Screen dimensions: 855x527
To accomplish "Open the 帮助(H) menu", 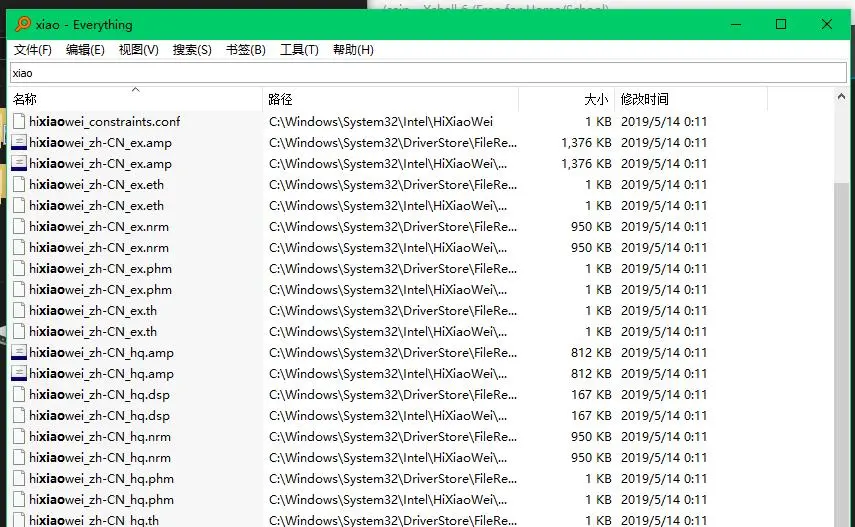I will pos(353,50).
